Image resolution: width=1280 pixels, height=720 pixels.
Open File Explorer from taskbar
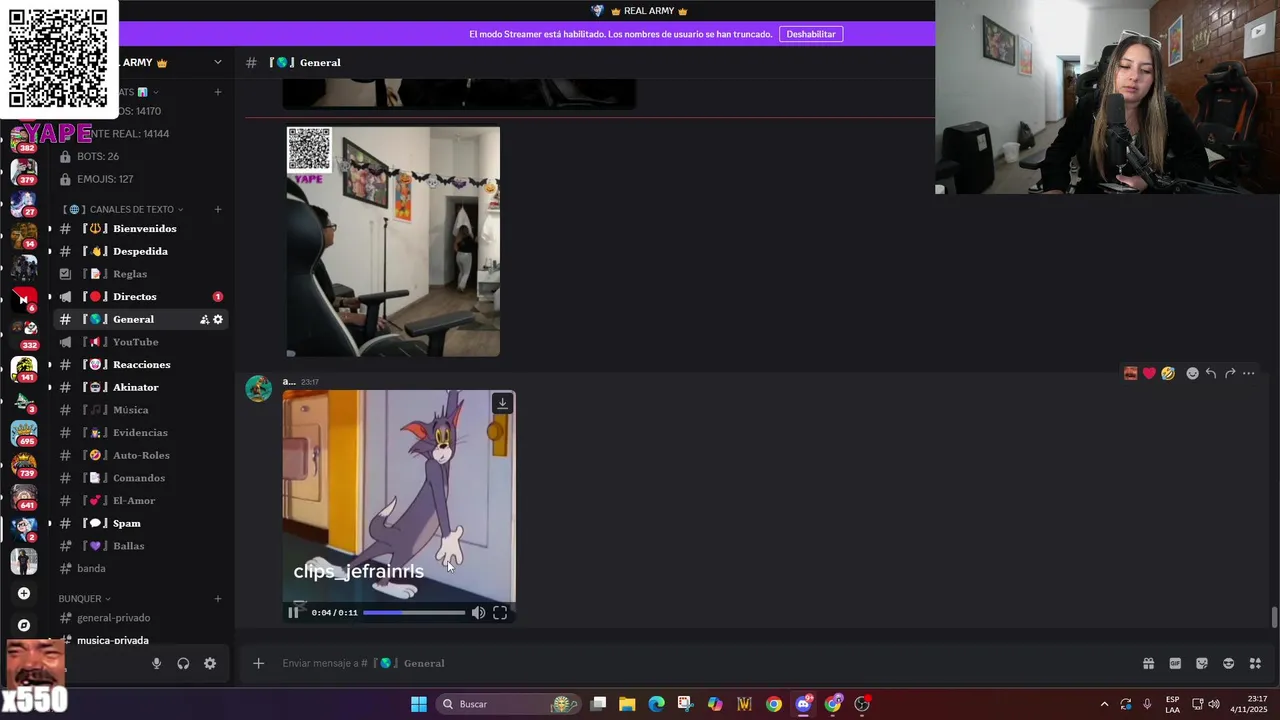627,704
